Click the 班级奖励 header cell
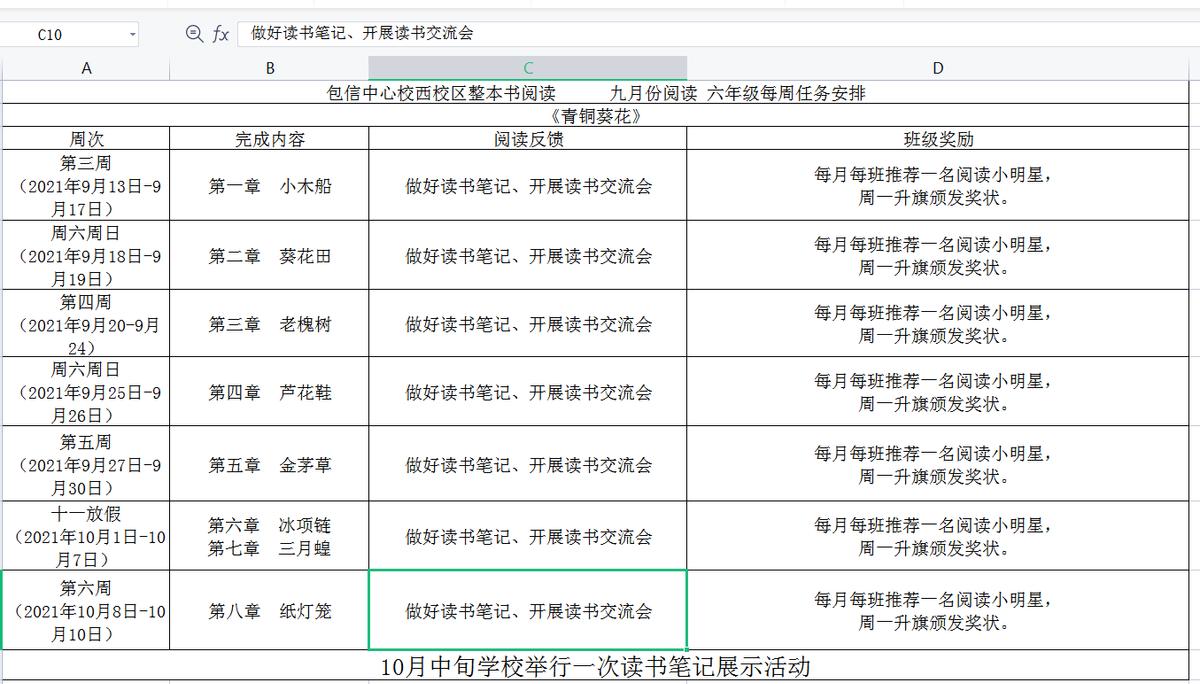The image size is (1200, 684). [937, 139]
